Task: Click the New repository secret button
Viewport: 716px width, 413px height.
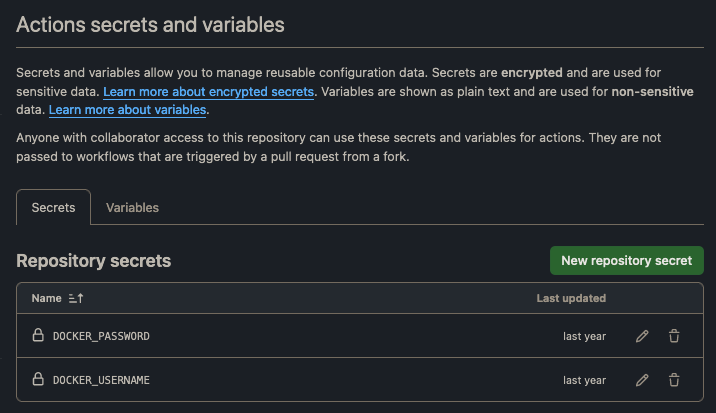Action: tap(626, 261)
